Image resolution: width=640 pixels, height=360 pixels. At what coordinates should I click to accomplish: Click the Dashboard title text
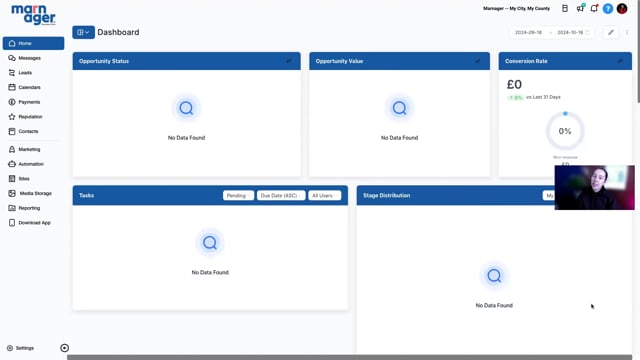tap(118, 32)
